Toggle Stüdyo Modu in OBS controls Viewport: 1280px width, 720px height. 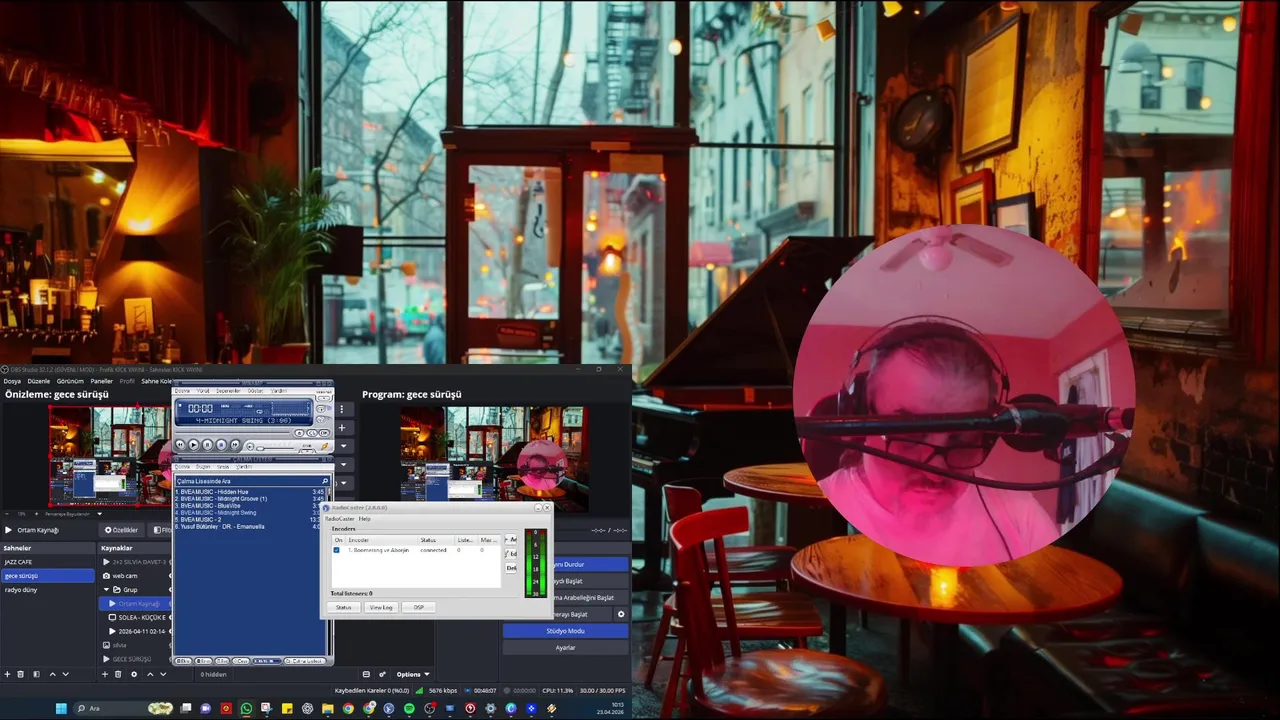(x=565, y=631)
